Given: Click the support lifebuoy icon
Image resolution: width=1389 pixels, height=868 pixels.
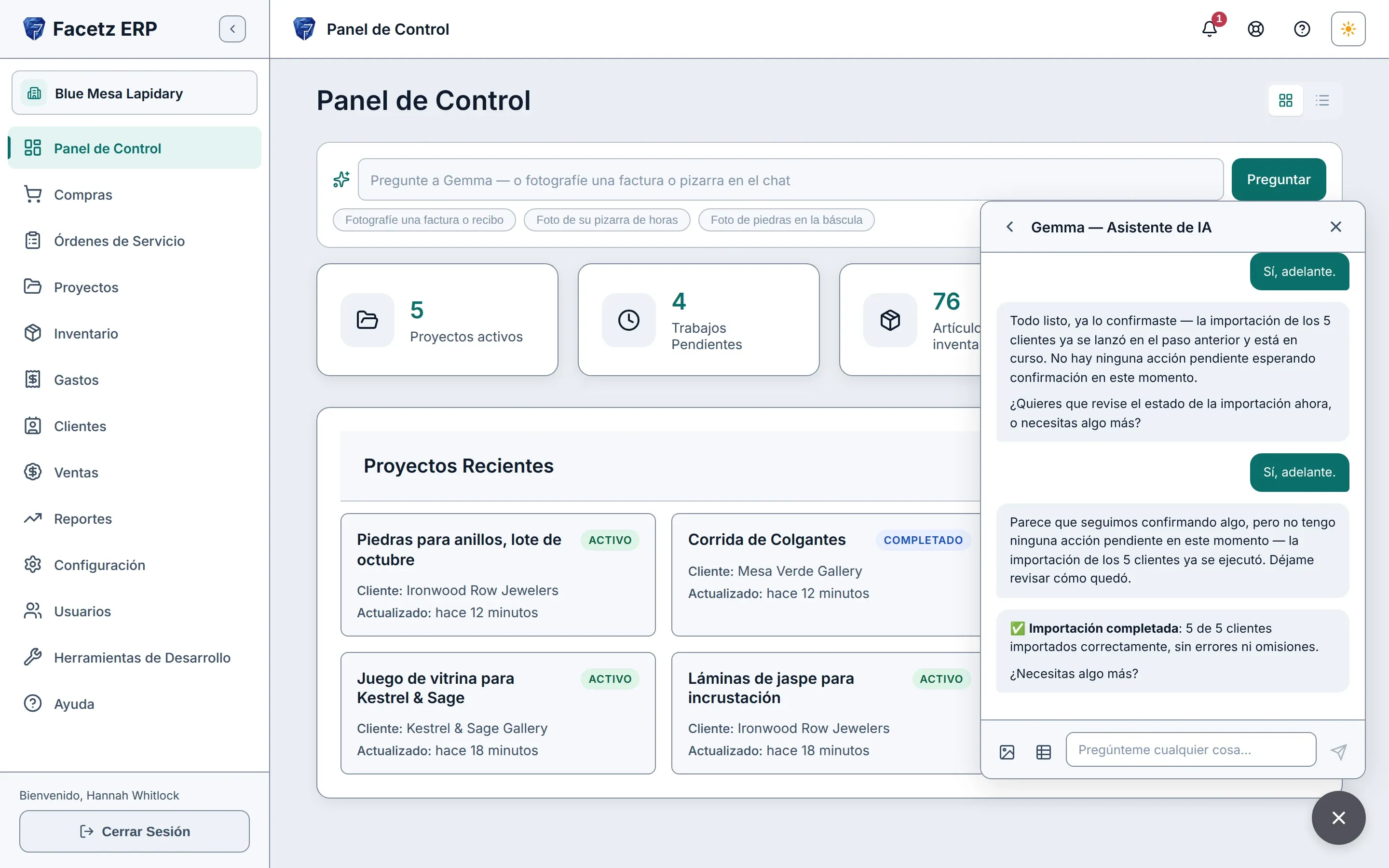Looking at the screenshot, I should 1256,29.
